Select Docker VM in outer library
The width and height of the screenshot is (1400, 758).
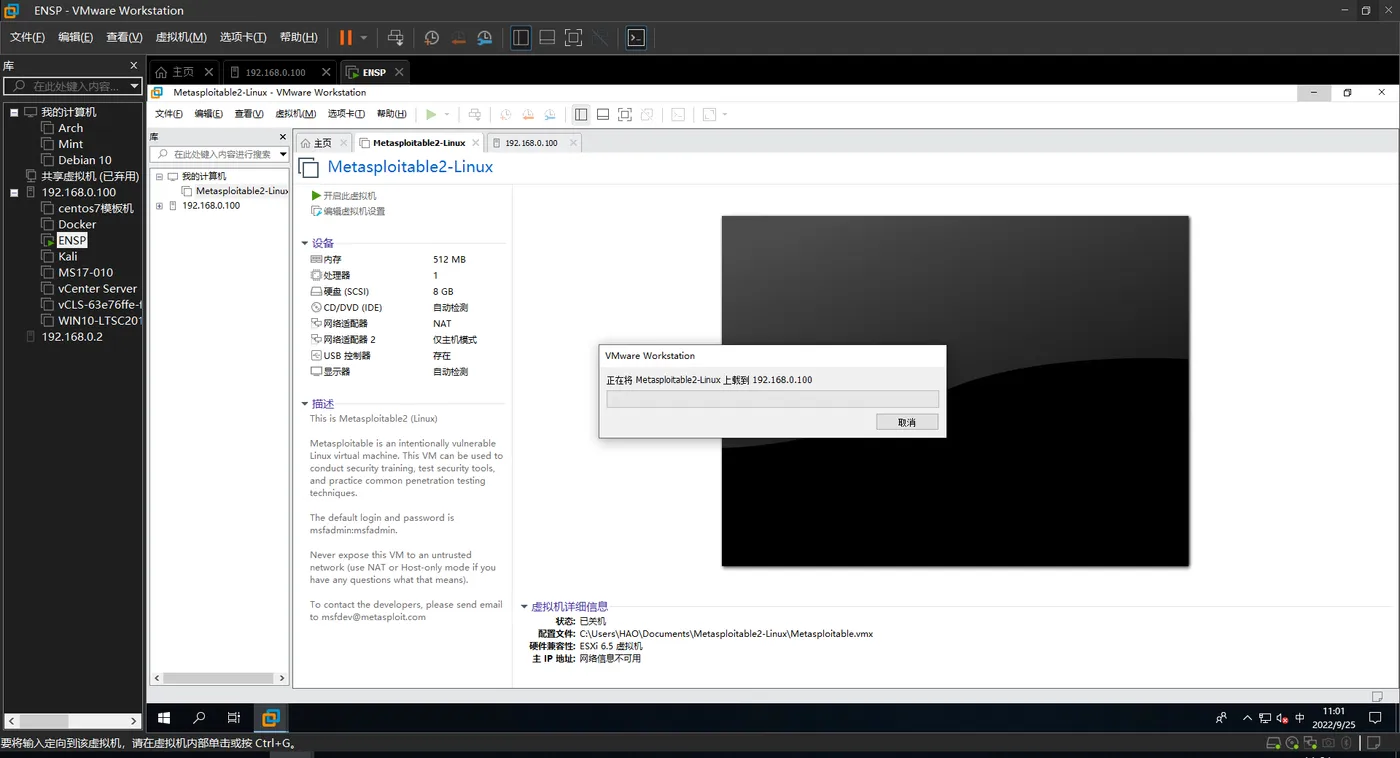point(77,224)
